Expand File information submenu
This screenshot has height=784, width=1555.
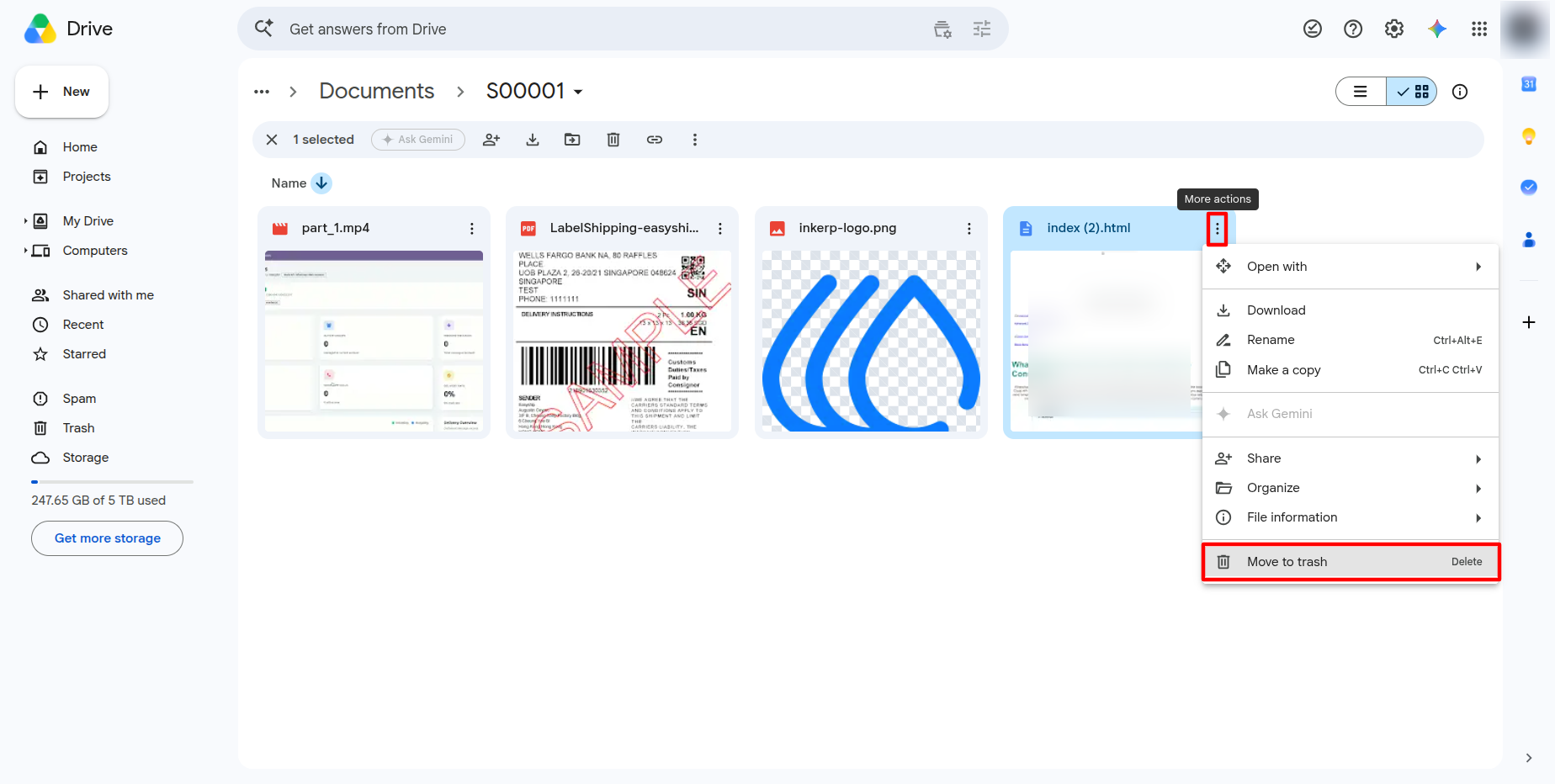(x=1351, y=517)
